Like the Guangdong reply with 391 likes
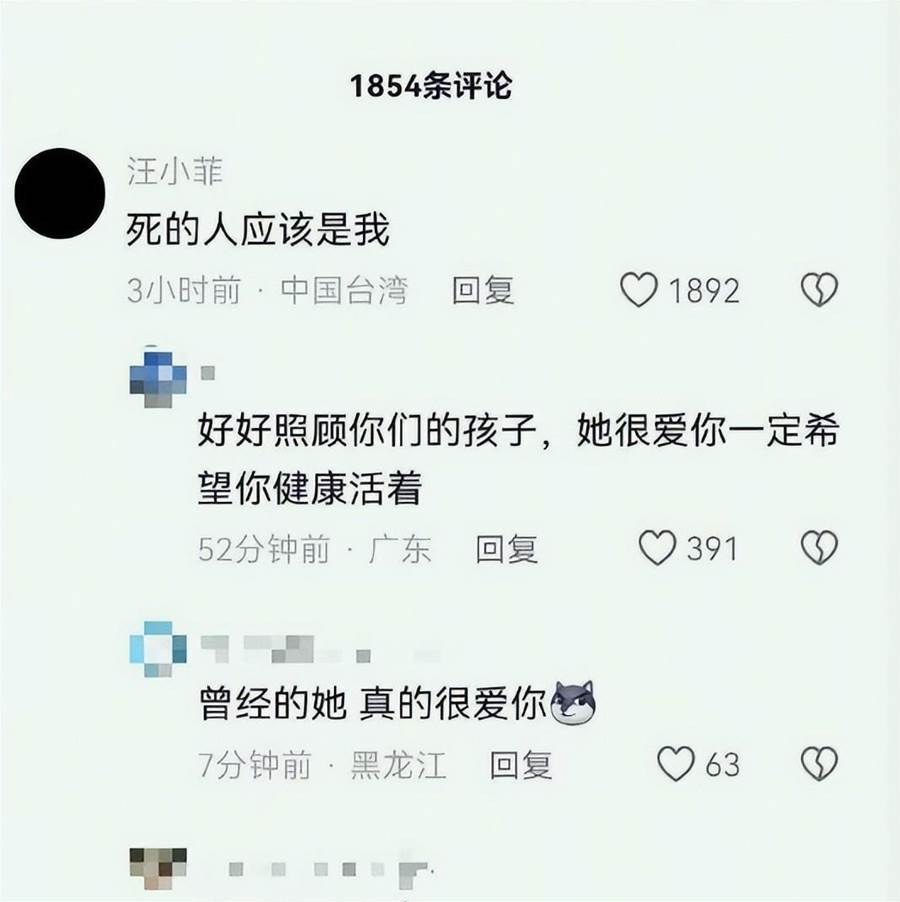This screenshot has height=902, width=900. click(x=657, y=547)
